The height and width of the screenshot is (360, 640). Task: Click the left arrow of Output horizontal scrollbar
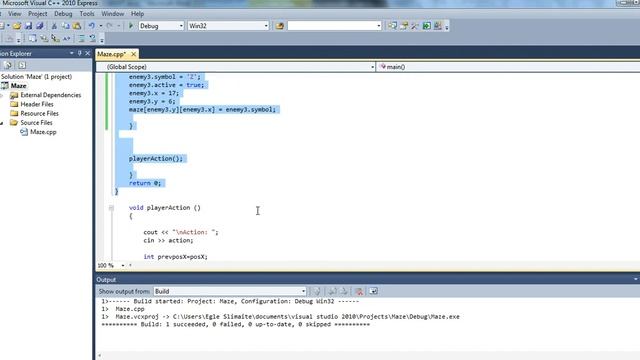click(x=99, y=356)
